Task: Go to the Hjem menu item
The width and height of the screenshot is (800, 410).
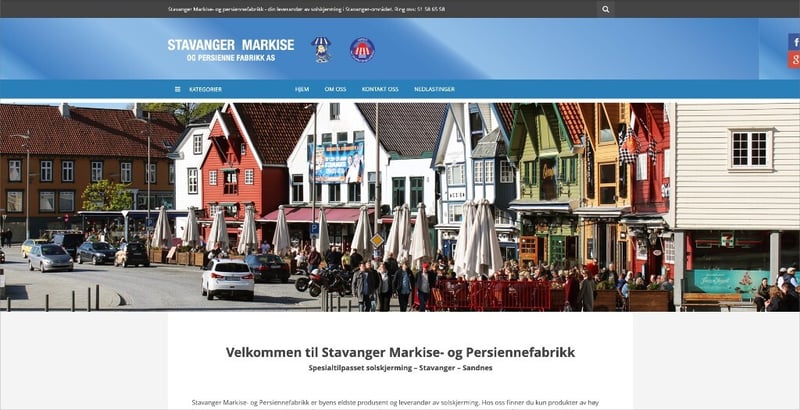Action: click(302, 89)
